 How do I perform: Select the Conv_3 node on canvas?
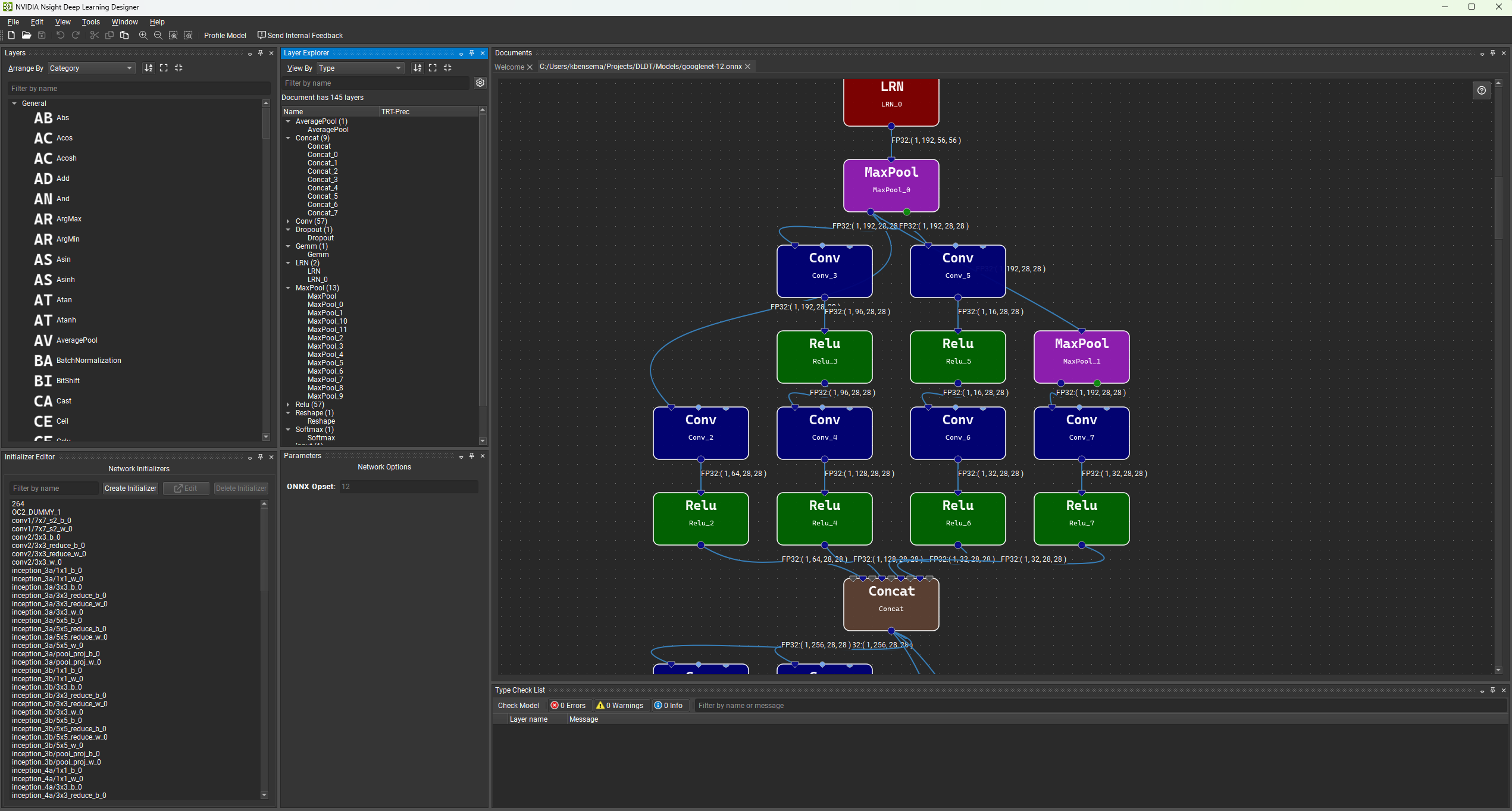coord(824,271)
